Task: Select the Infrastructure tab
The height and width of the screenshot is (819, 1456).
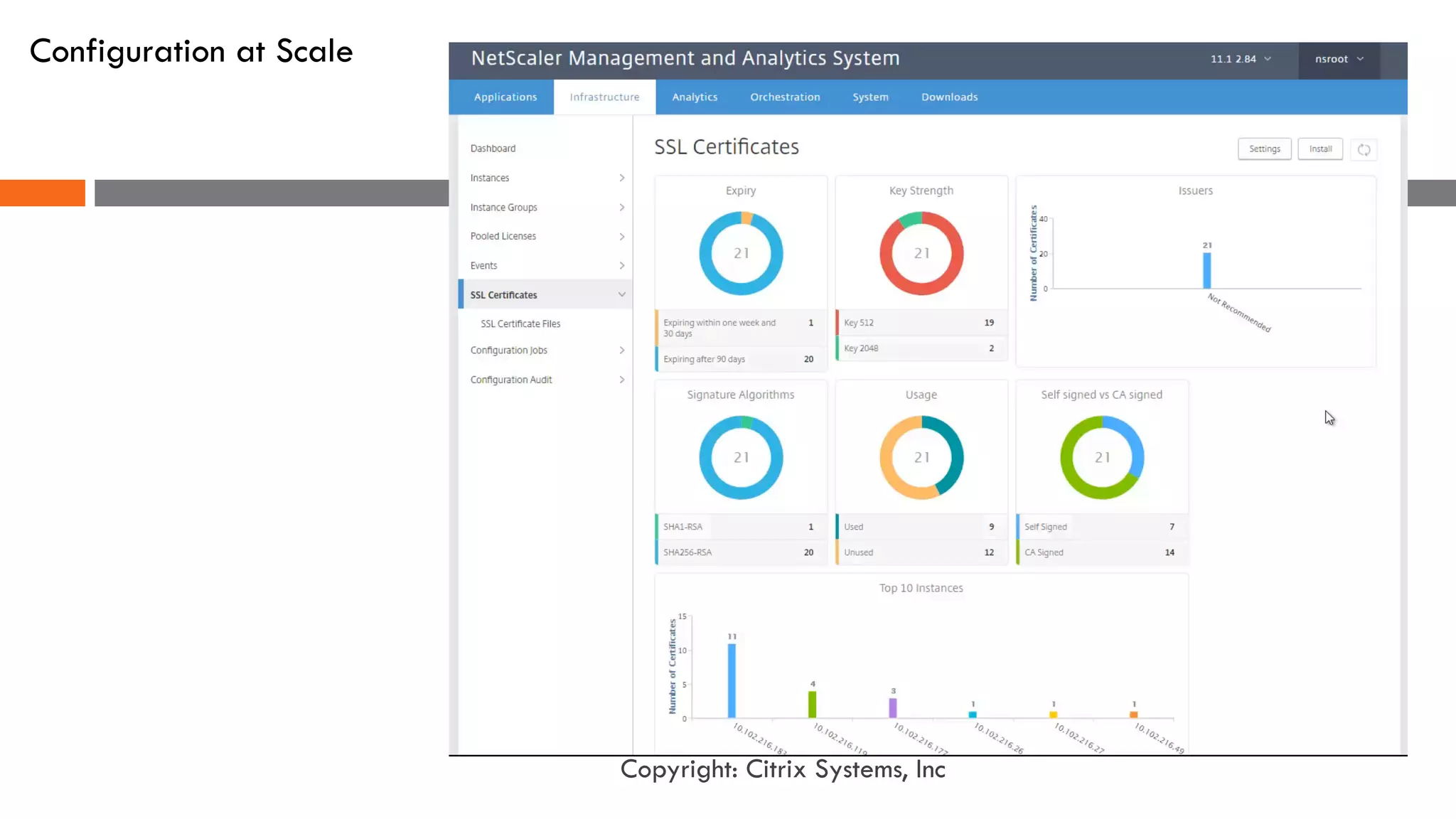Action: 604,97
